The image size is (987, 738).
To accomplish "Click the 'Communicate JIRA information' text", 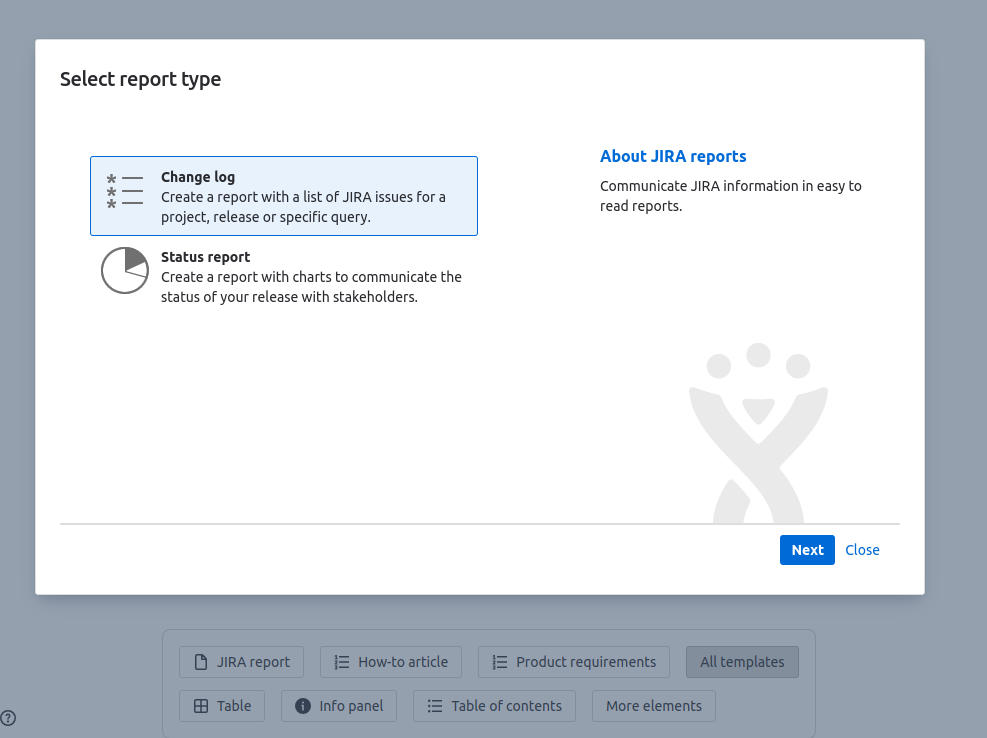I will 730,196.
